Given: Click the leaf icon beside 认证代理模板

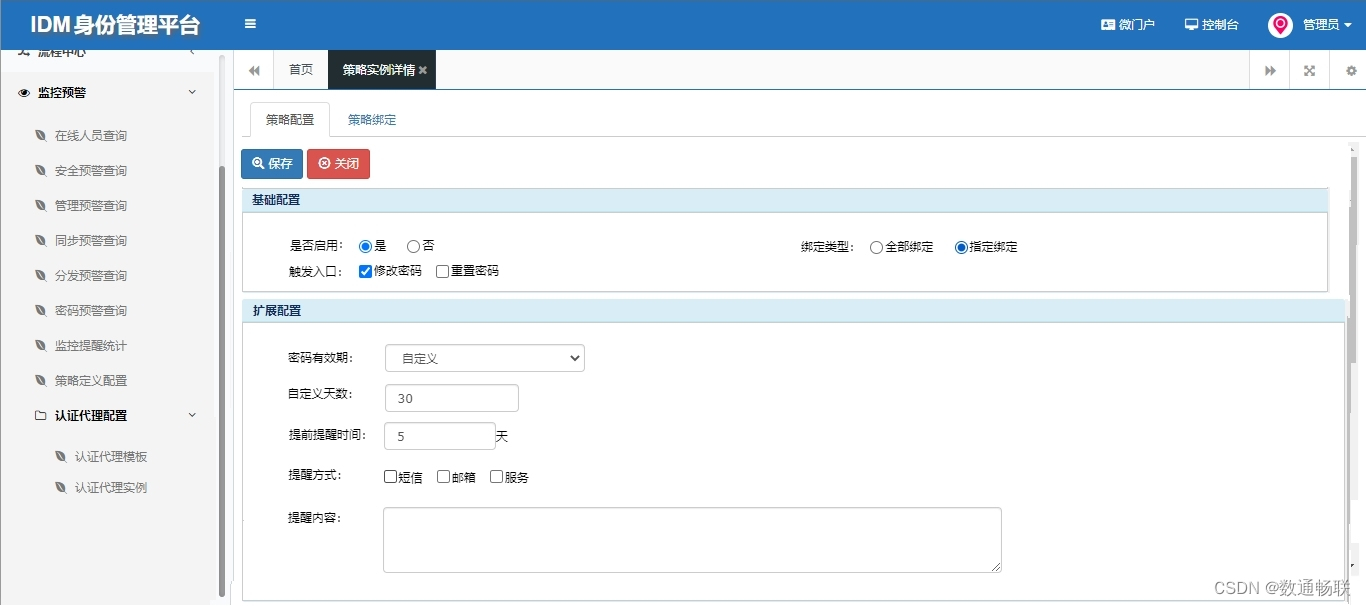Looking at the screenshot, I should click(x=60, y=456).
